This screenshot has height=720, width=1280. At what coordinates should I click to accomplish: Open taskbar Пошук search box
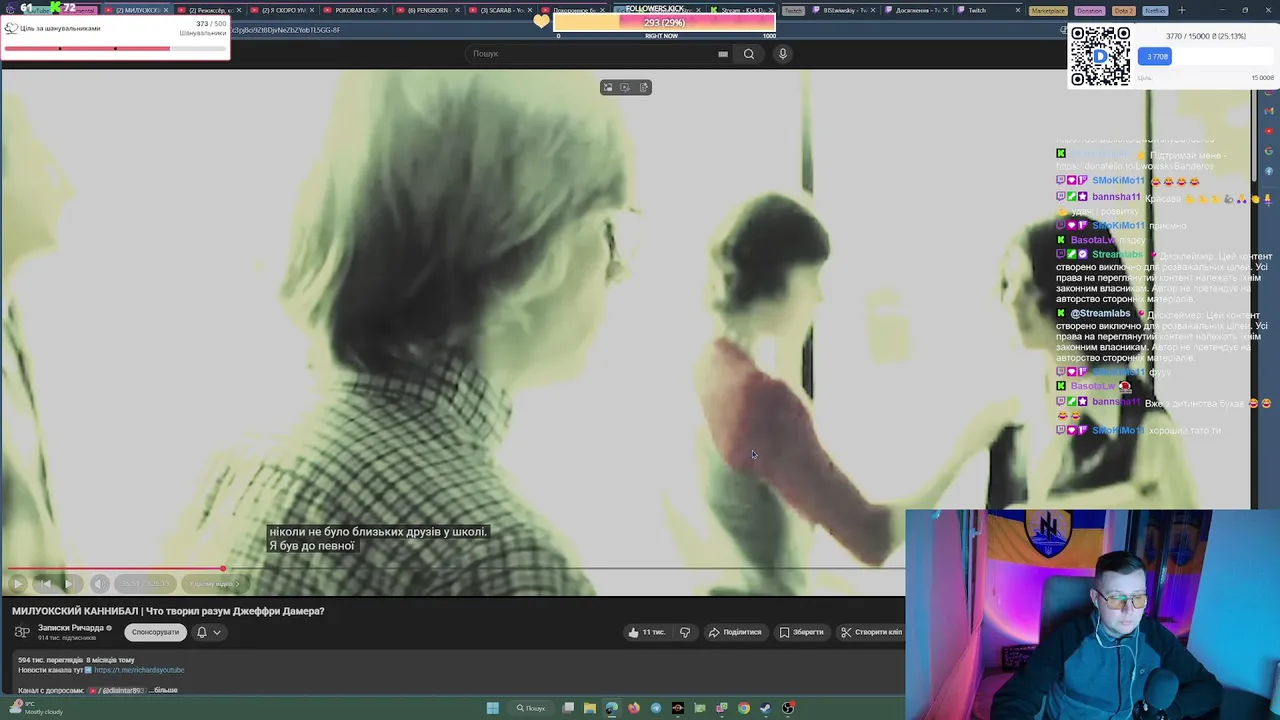531,708
